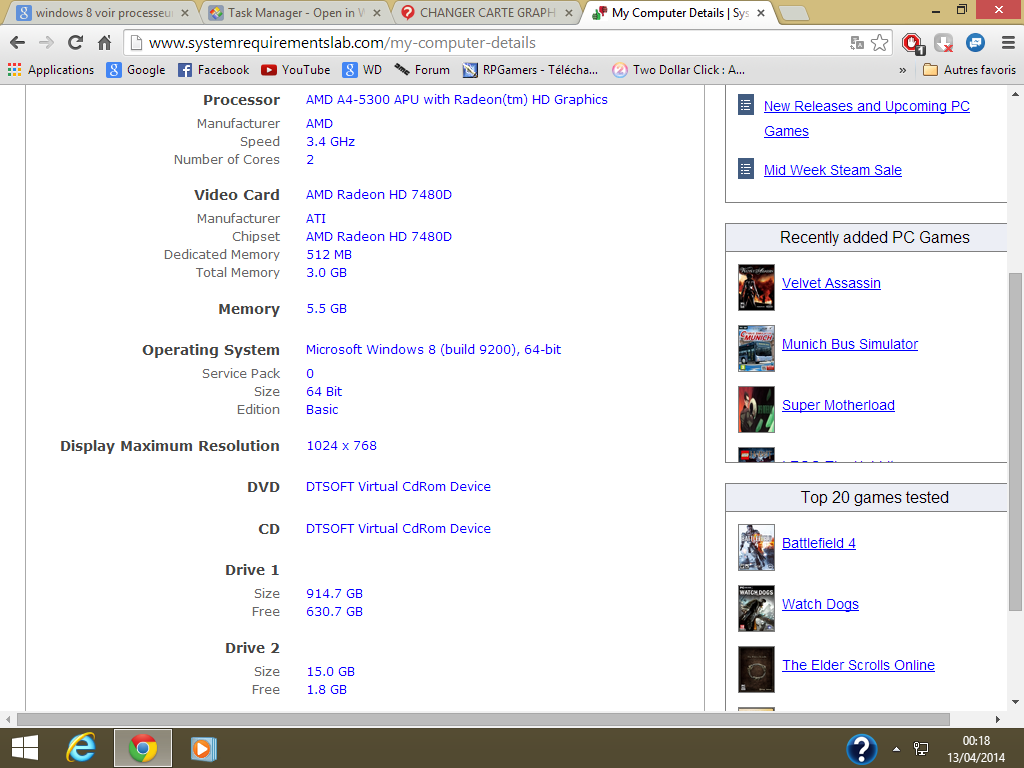Click the Battlefield 4 cover thumbnail

[756, 547]
